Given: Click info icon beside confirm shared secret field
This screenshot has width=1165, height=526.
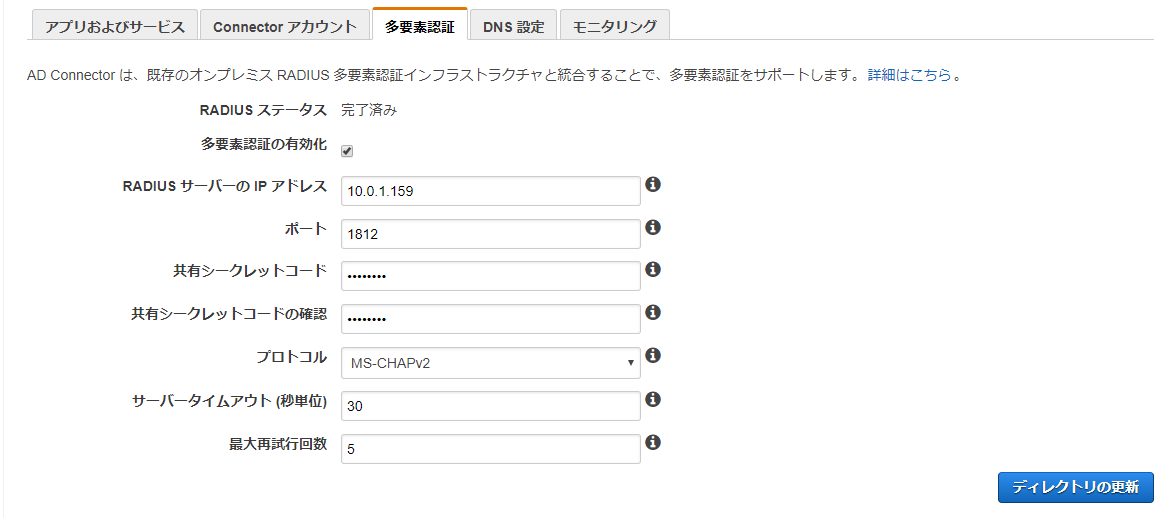Looking at the screenshot, I should tap(653, 313).
